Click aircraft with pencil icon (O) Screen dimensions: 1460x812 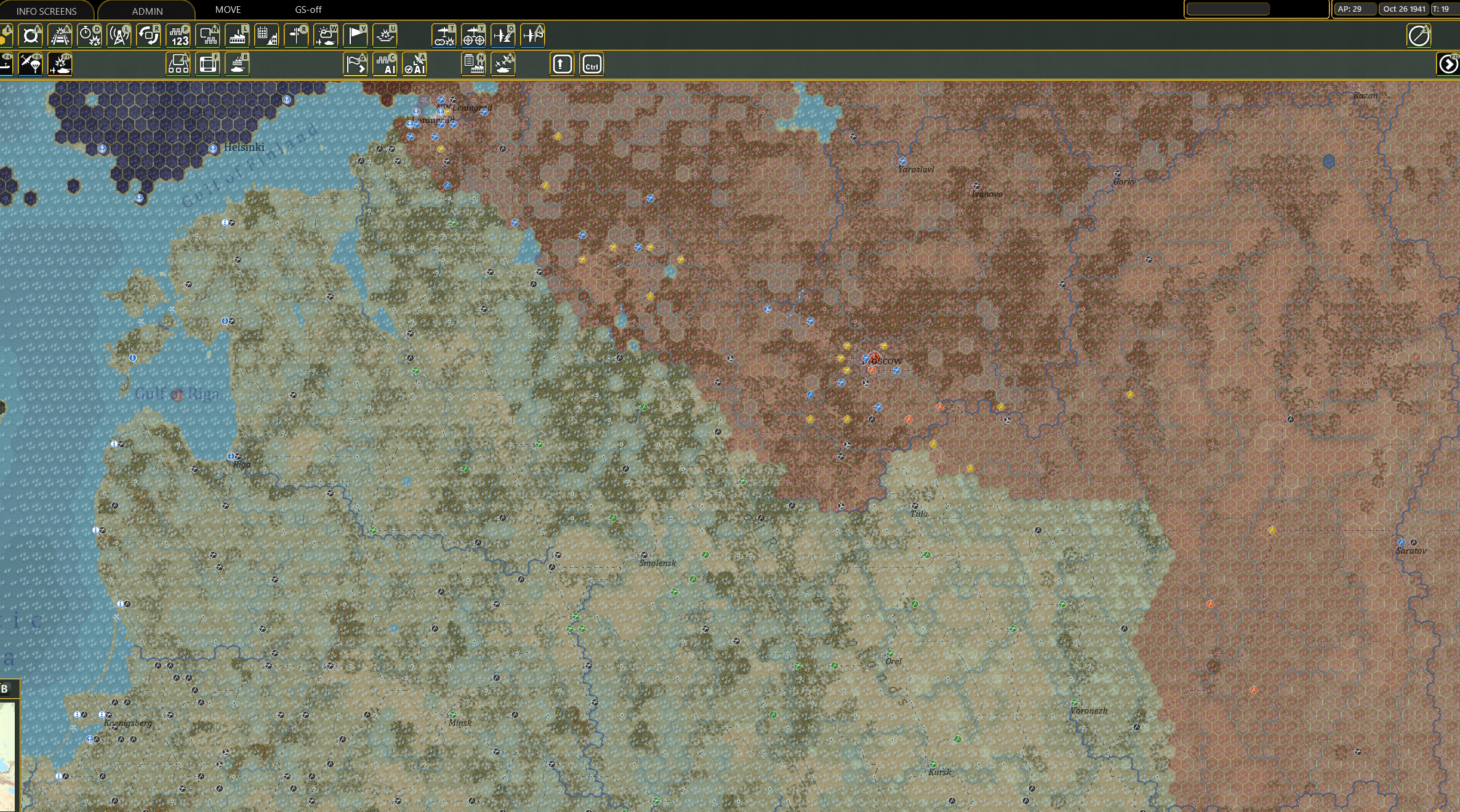pos(503,36)
